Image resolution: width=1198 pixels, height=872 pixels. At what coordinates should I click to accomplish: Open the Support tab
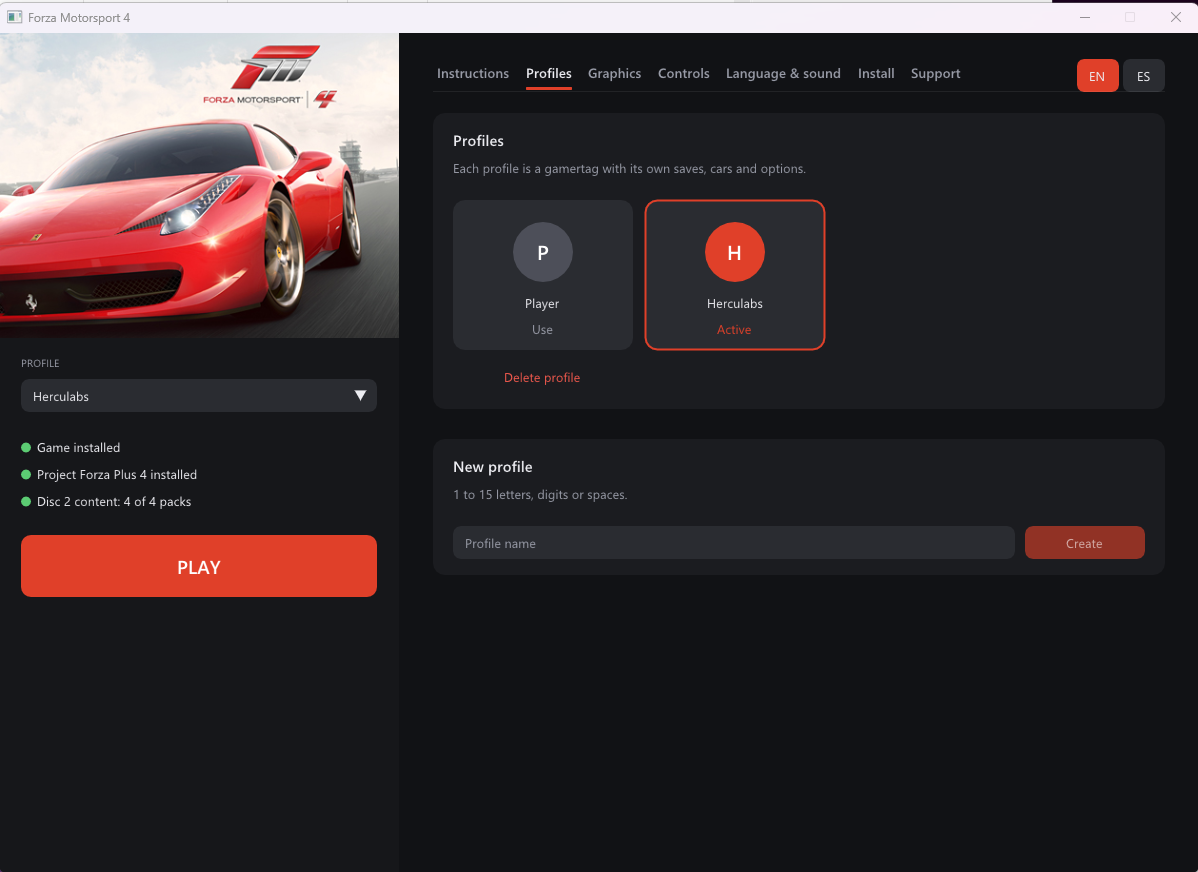935,73
